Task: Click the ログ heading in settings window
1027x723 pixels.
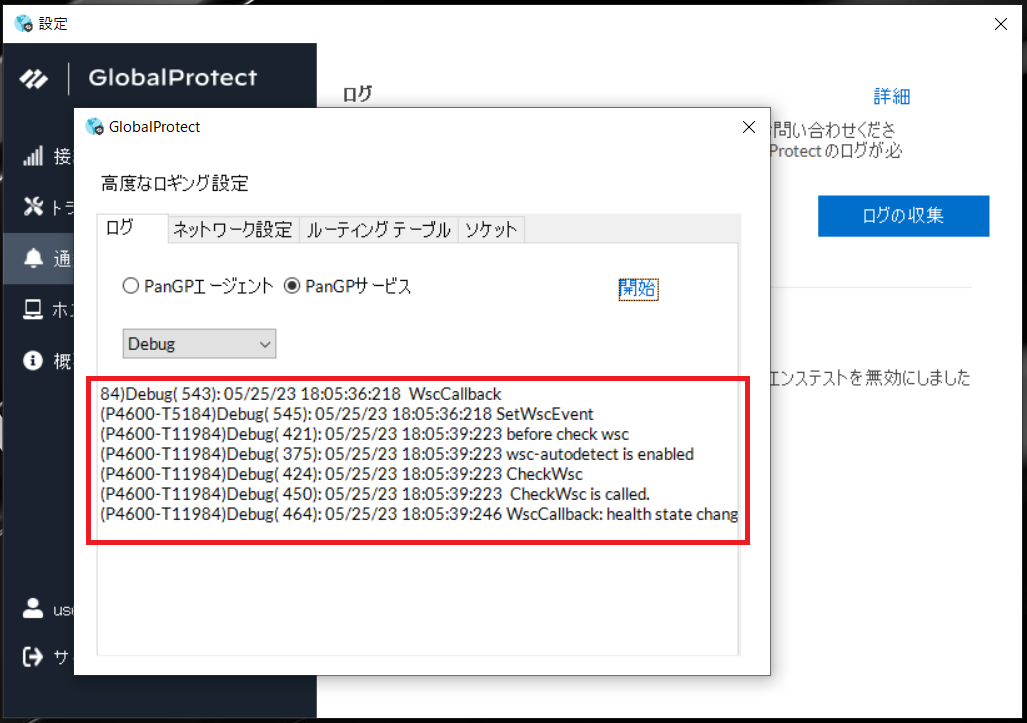Action: tap(358, 94)
